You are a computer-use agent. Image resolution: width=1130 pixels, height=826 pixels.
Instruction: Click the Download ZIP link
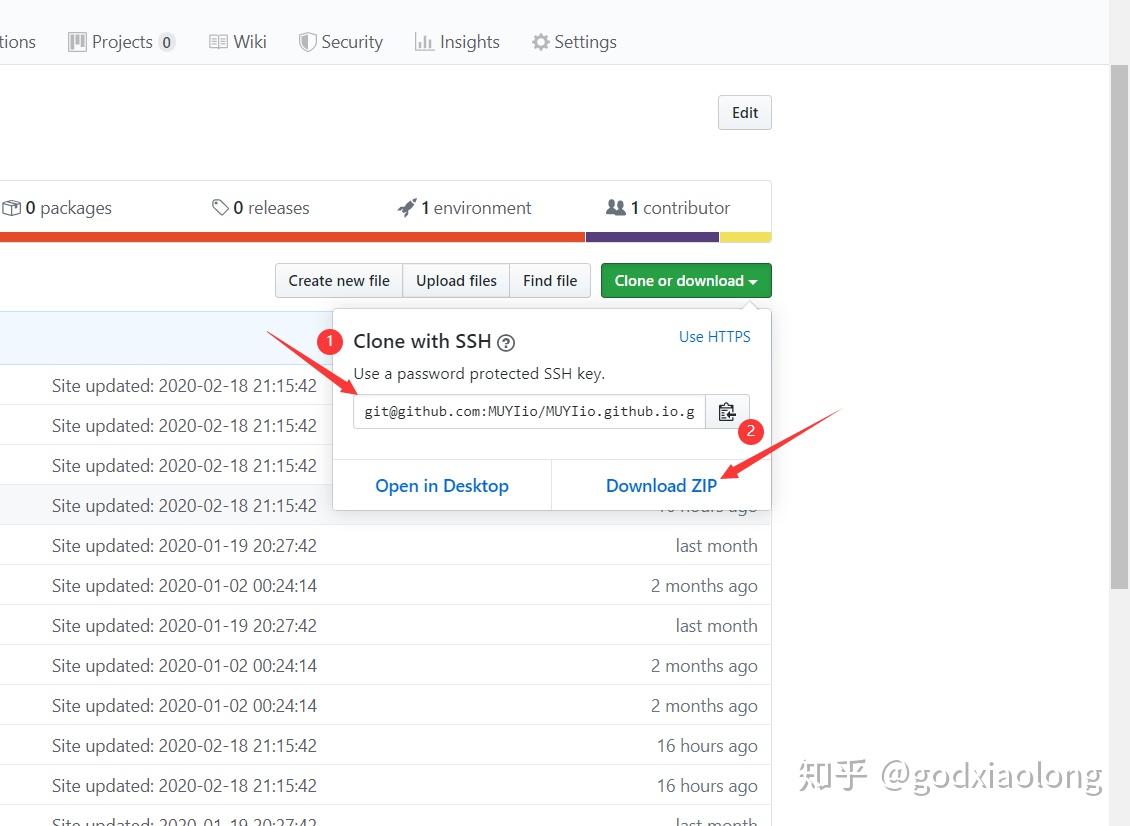pyautogui.click(x=661, y=485)
